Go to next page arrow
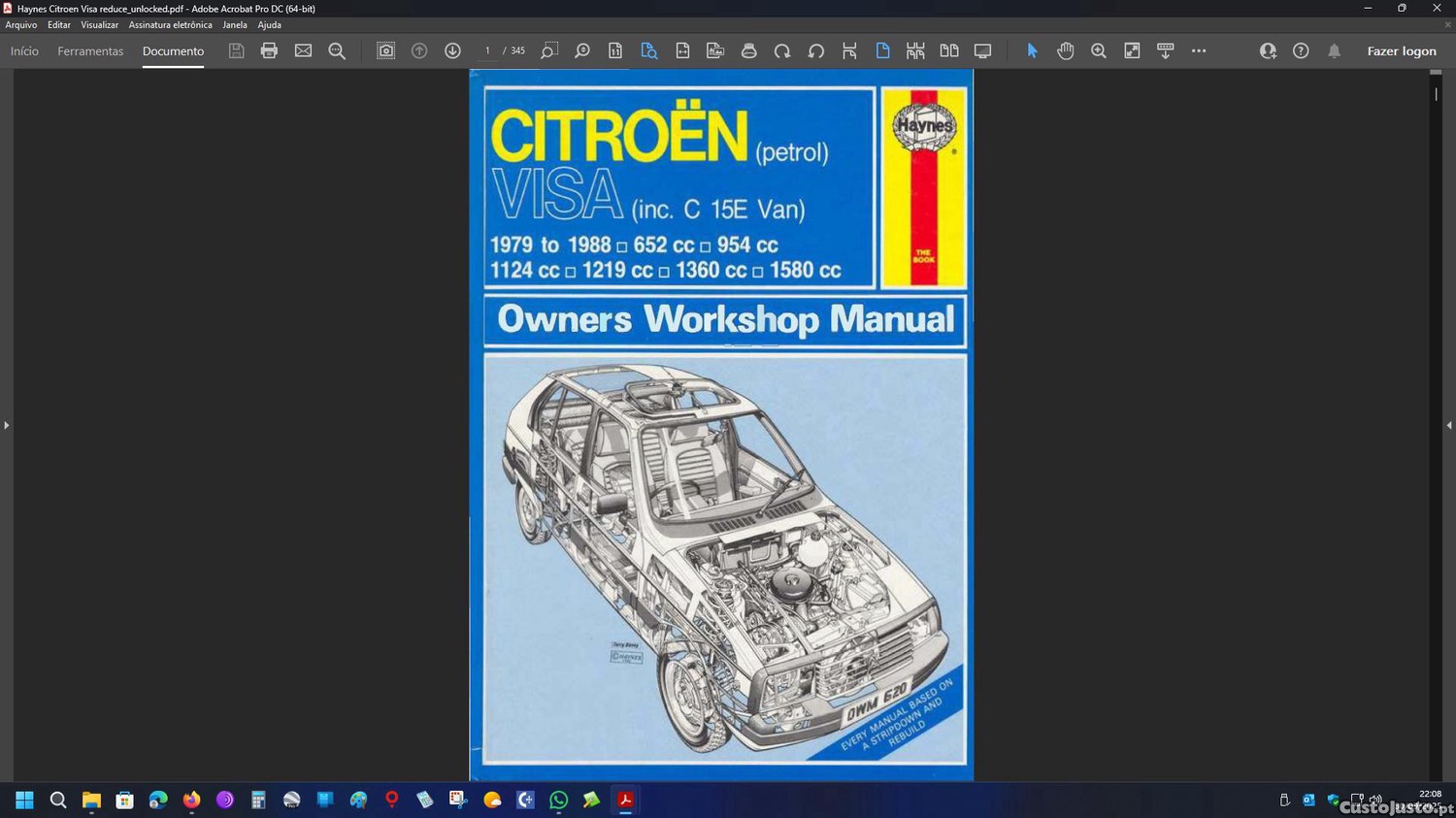The image size is (1456, 818). (x=452, y=51)
